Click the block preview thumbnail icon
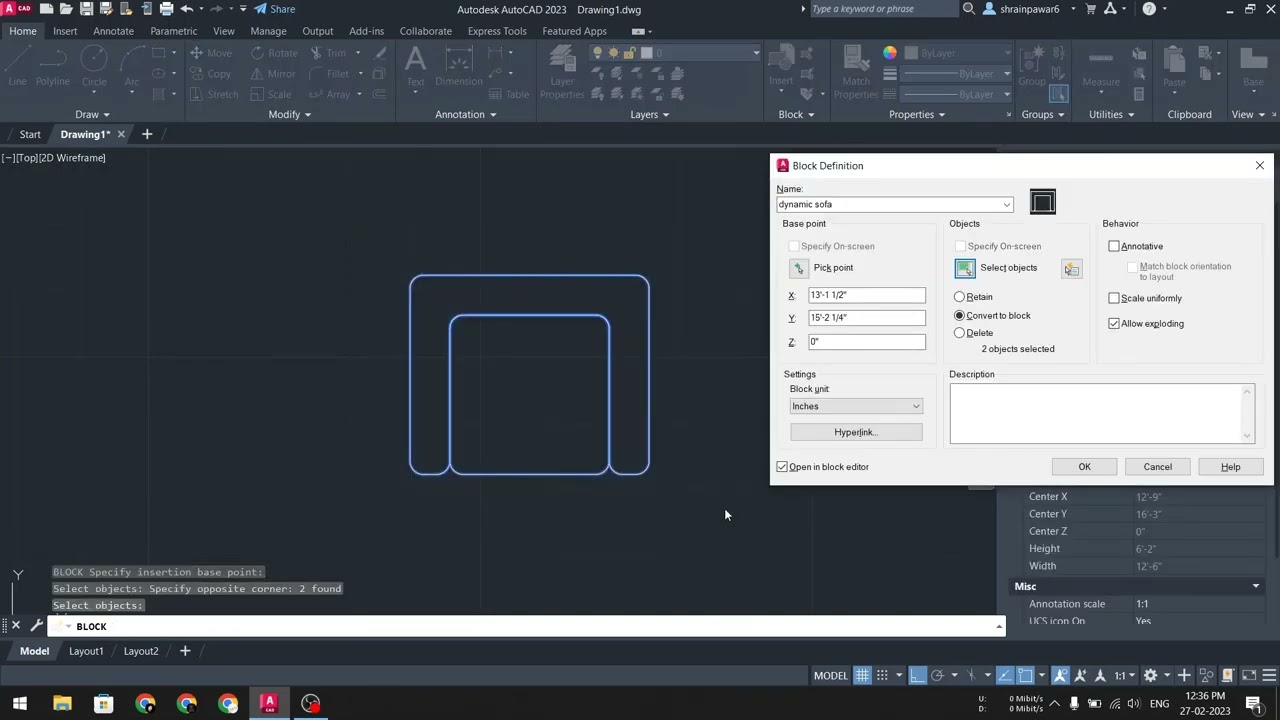The height and width of the screenshot is (720, 1280). 1042,203
